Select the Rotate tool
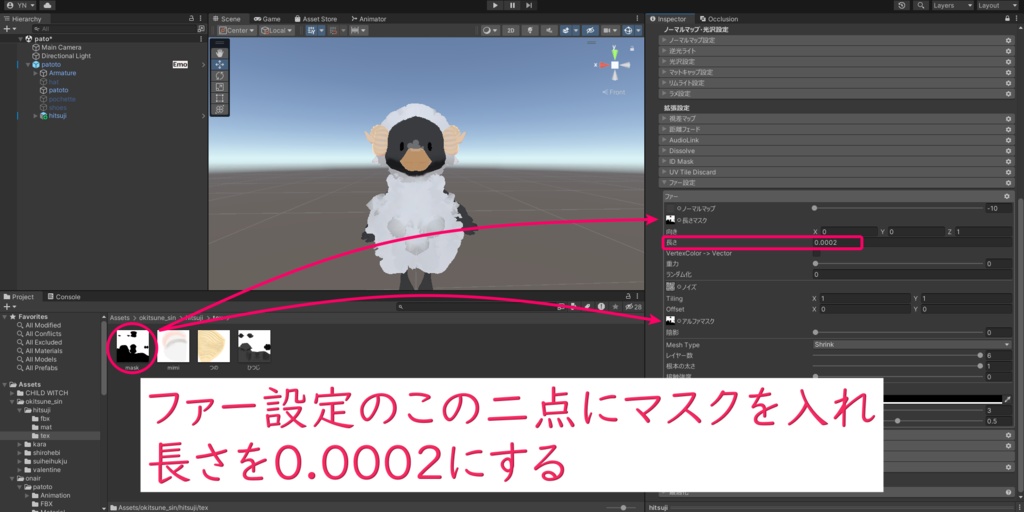Screen dimensions: 1024x512 (x=219, y=76)
